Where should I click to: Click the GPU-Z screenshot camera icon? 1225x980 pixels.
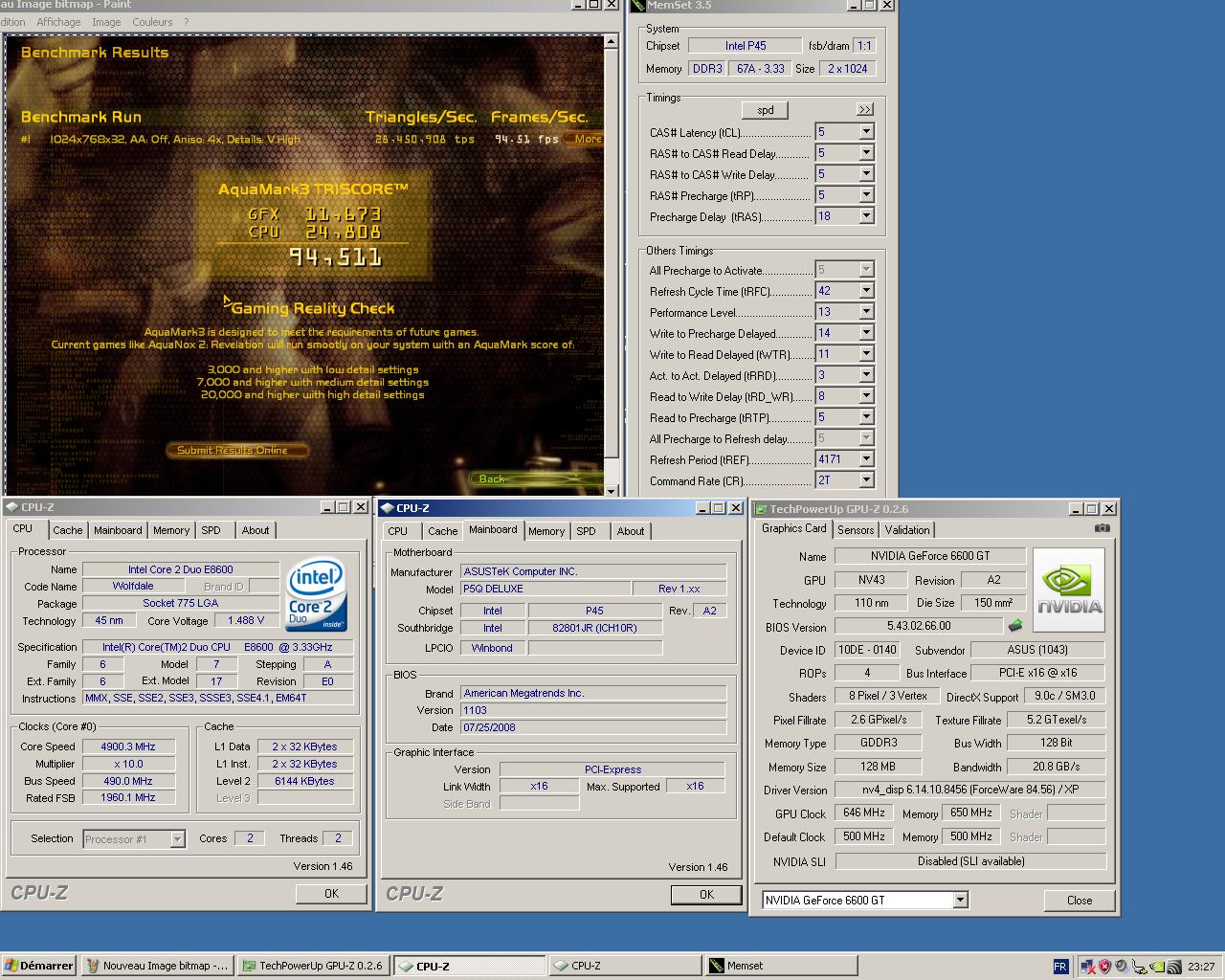(1102, 527)
